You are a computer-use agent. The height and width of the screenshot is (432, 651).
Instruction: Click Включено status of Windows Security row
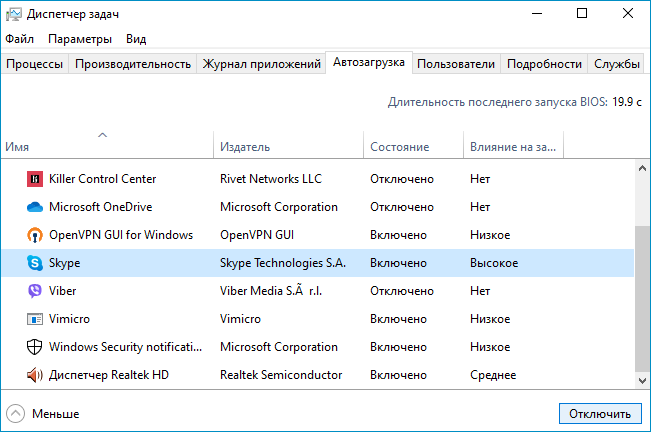pos(399,347)
